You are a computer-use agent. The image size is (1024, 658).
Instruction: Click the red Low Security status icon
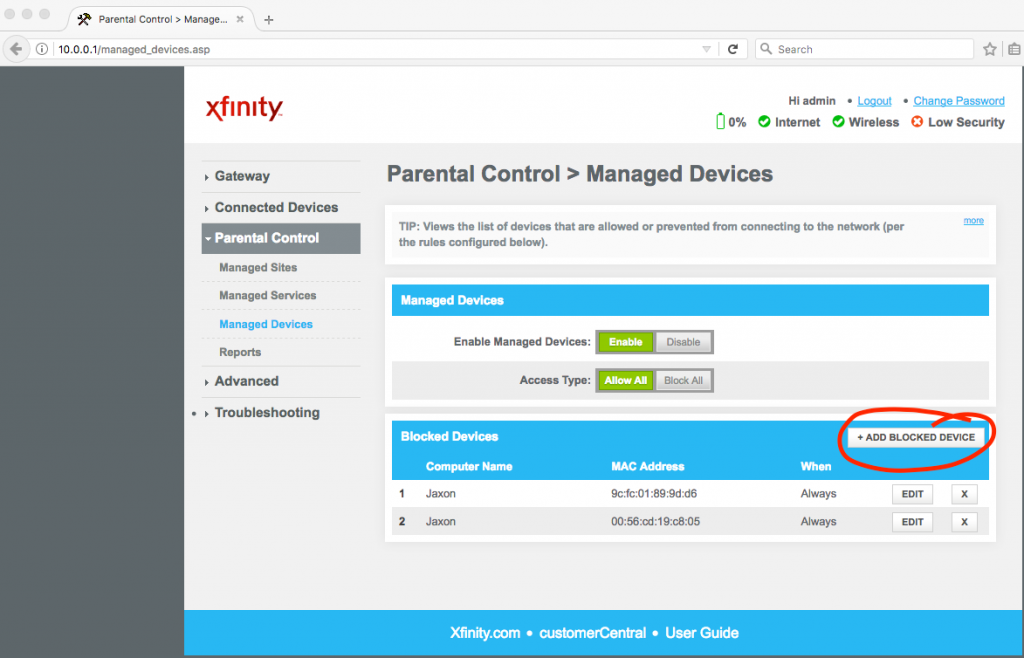click(x=916, y=122)
